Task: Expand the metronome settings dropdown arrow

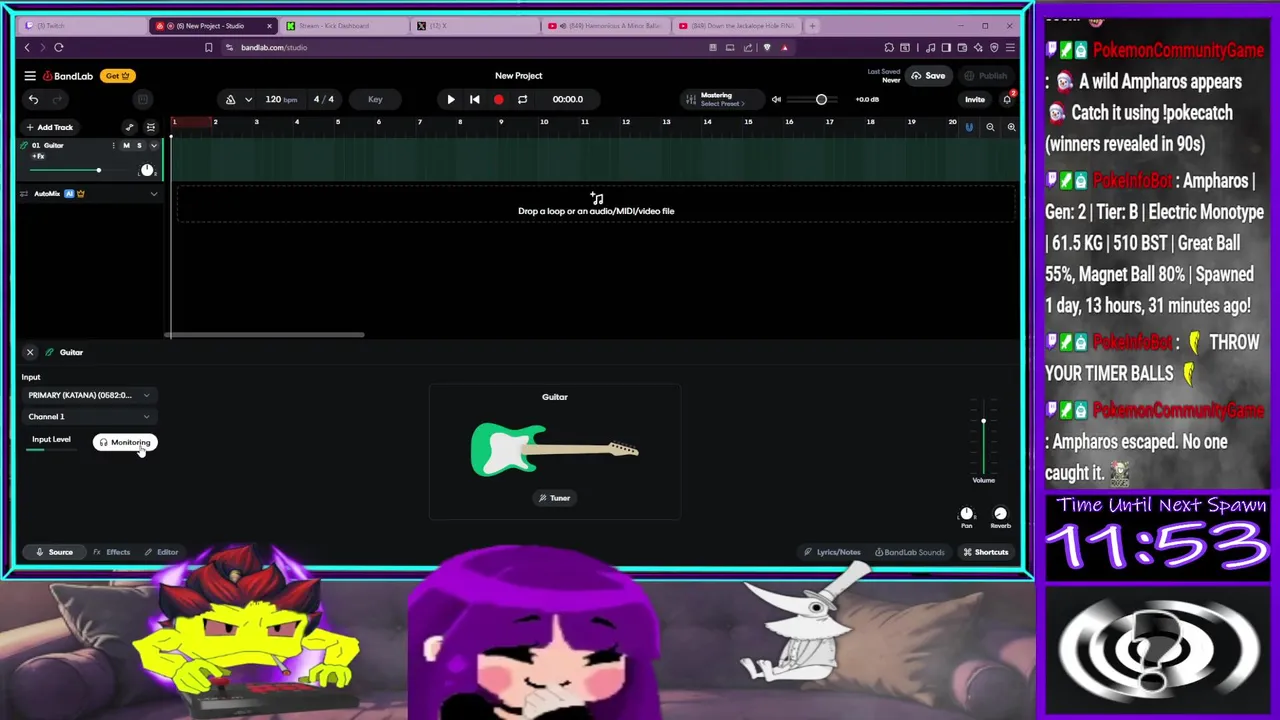Action: coord(248,99)
